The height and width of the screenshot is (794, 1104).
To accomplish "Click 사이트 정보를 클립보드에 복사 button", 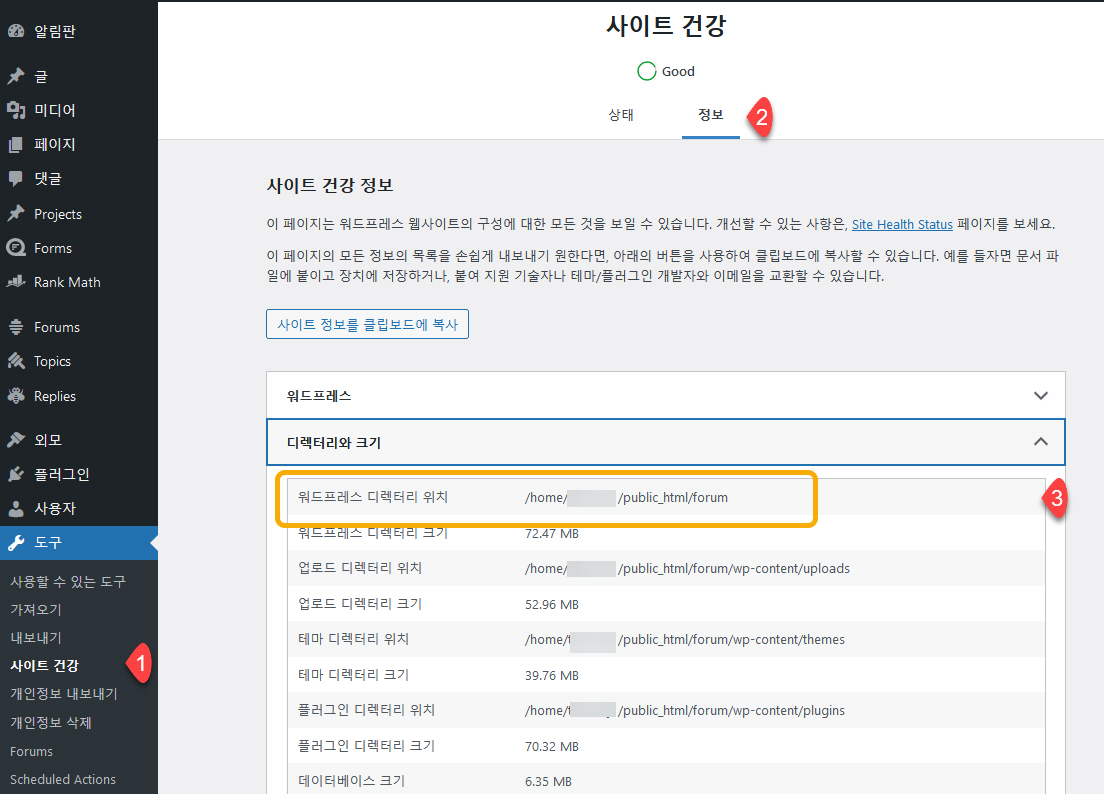I will click(367, 324).
